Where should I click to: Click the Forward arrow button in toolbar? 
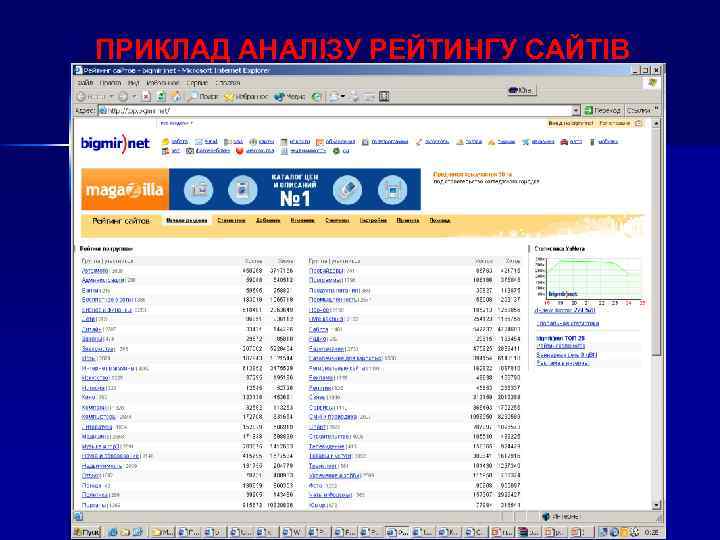123,97
